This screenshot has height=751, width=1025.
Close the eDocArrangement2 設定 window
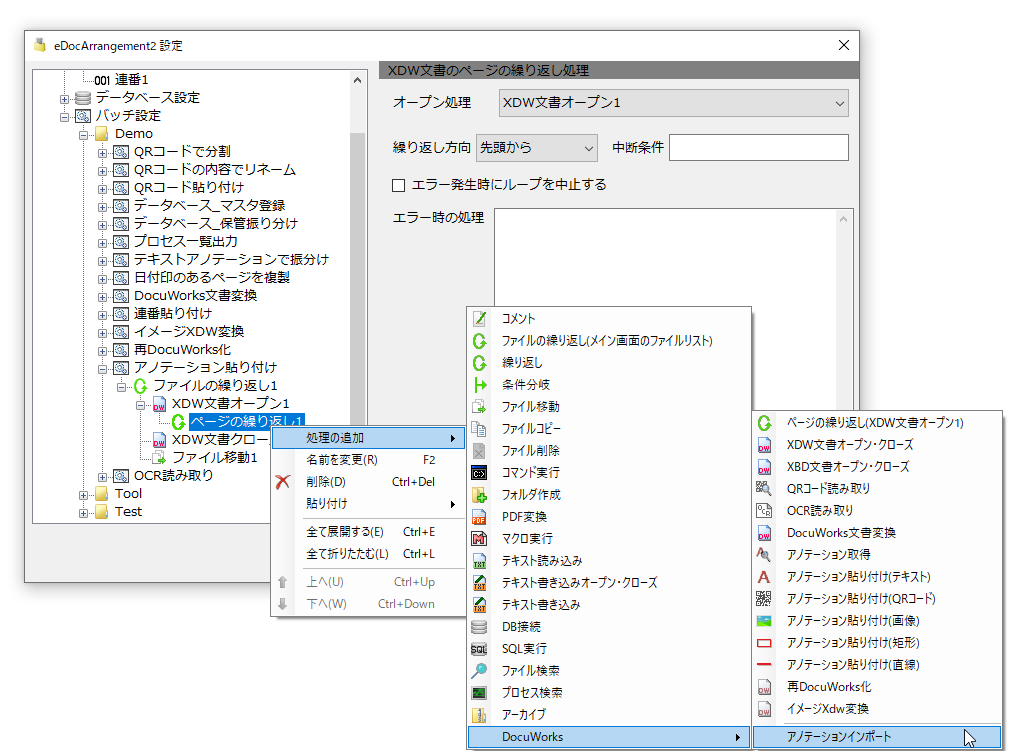(x=844, y=45)
